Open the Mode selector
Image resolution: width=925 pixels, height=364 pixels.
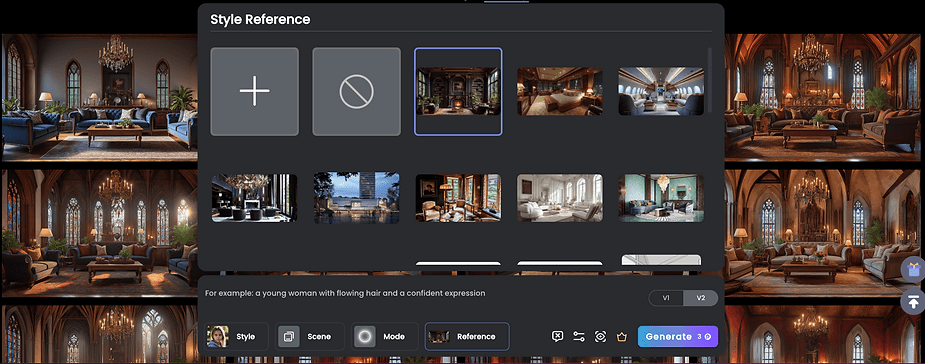click(385, 336)
